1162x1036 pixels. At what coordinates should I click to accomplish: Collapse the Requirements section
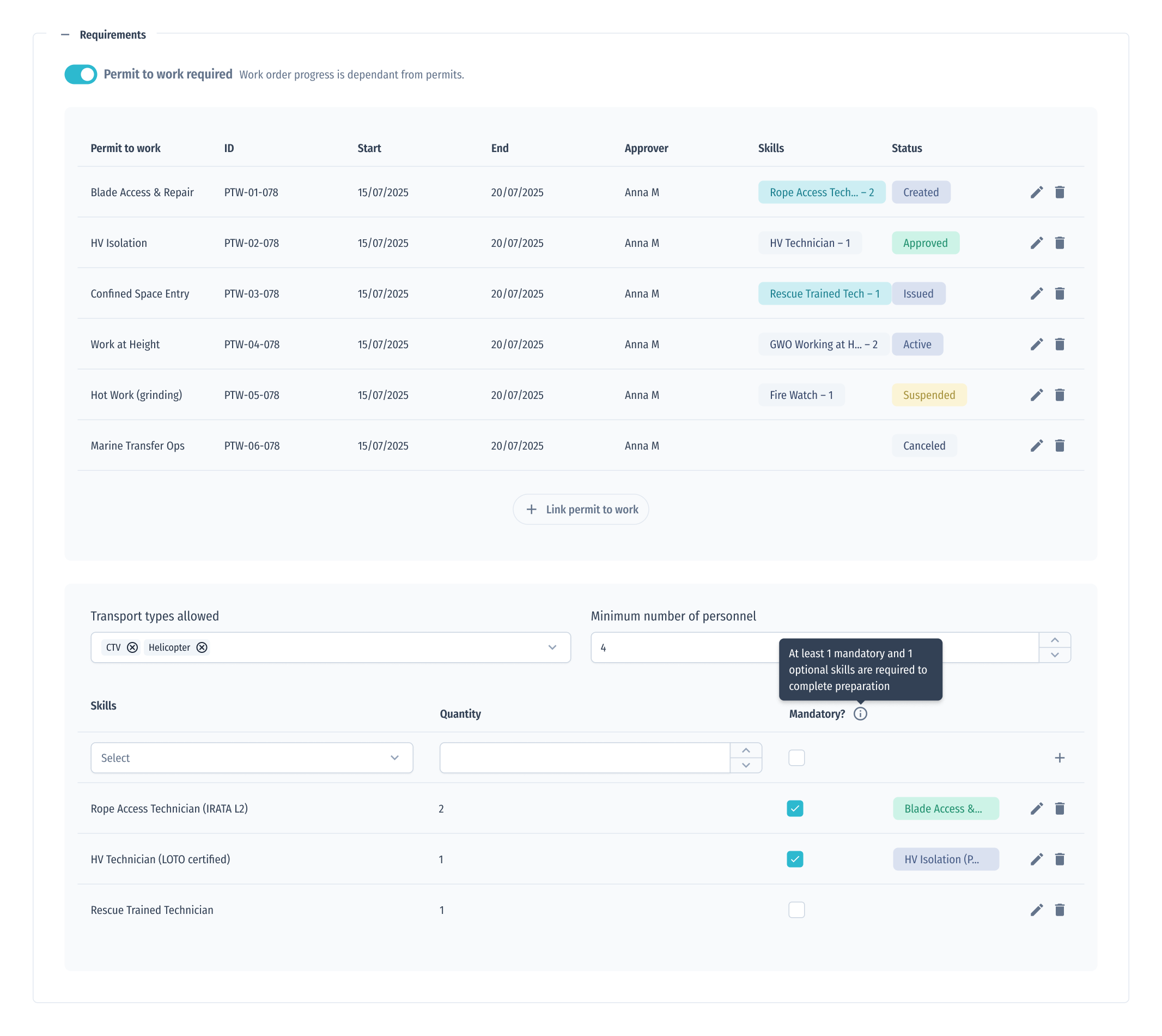[65, 35]
